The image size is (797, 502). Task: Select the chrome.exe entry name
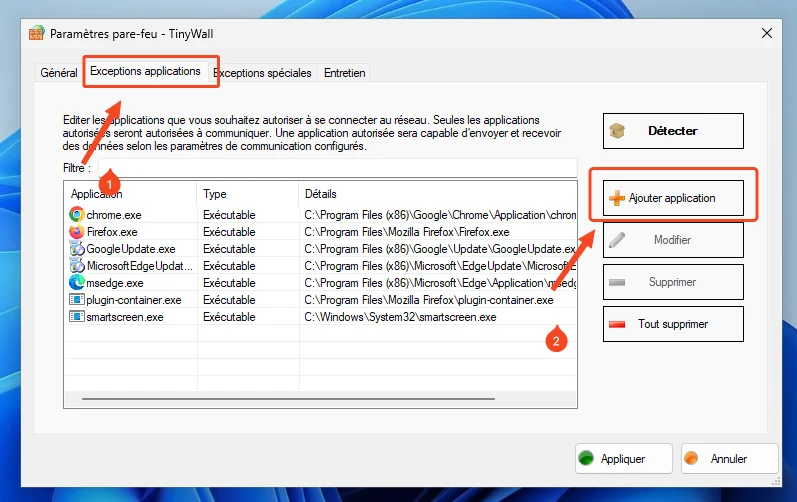tap(114, 215)
